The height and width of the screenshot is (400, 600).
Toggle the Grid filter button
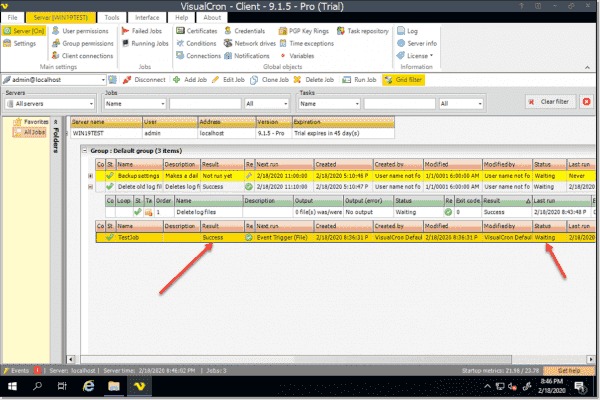[x=403, y=80]
